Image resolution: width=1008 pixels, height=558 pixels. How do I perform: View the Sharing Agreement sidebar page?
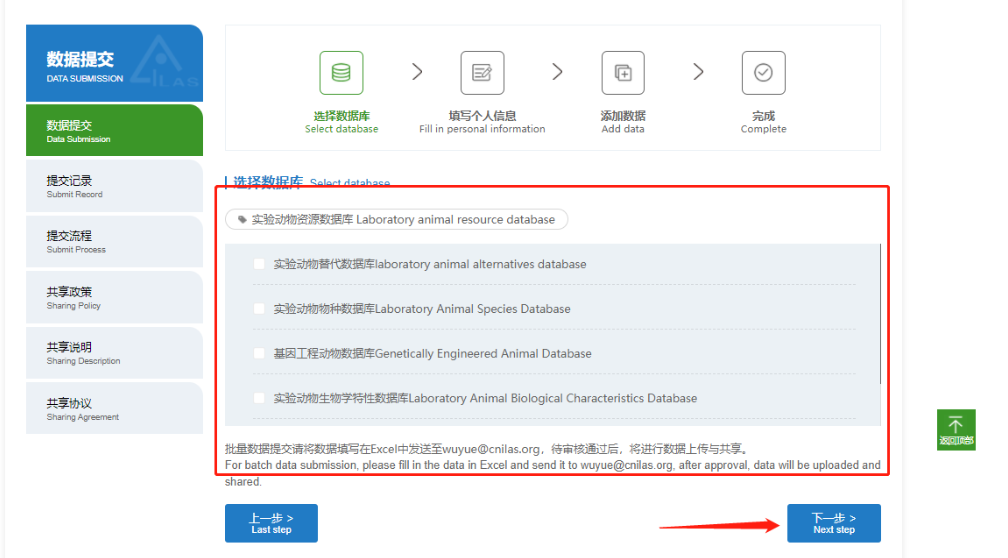(x=114, y=409)
